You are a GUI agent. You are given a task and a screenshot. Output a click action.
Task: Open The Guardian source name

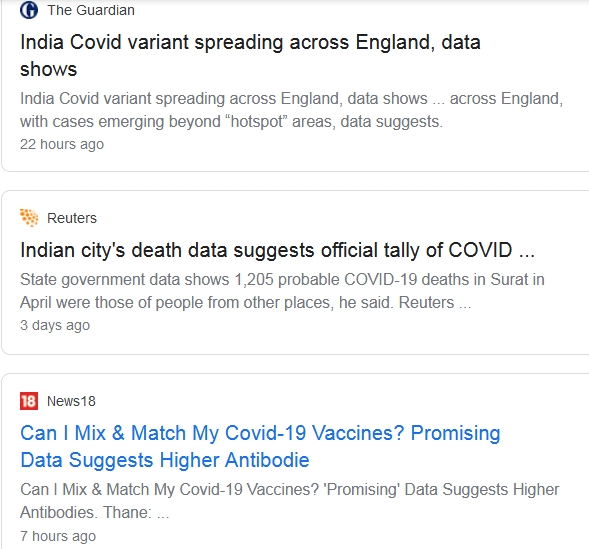[x=91, y=10]
